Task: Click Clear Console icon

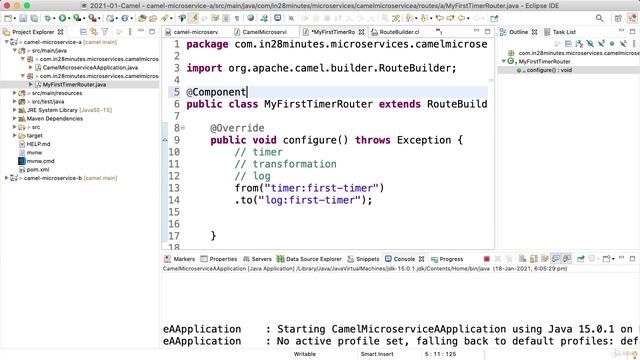Action: [x=522, y=259]
